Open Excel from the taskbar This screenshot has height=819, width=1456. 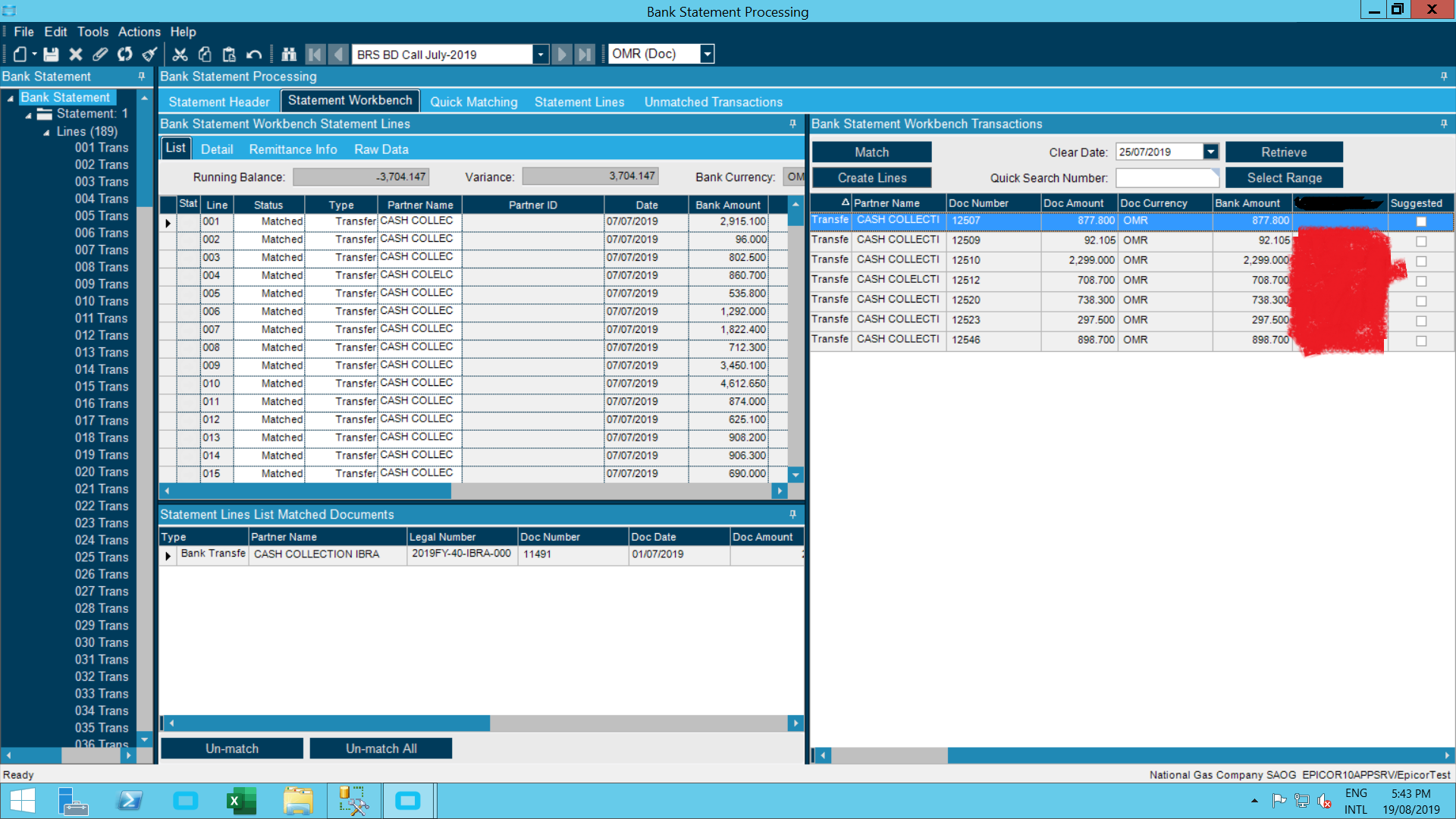[241, 801]
